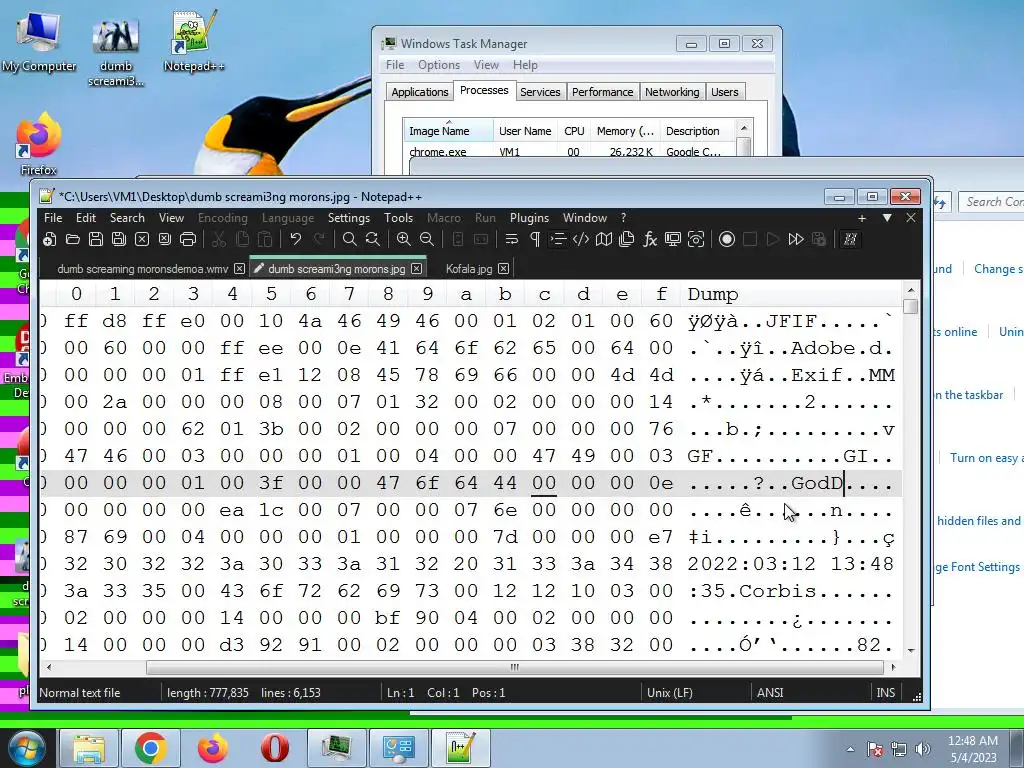
Task: Click the Folder as Workspace icon
Action: pyautogui.click(x=673, y=240)
